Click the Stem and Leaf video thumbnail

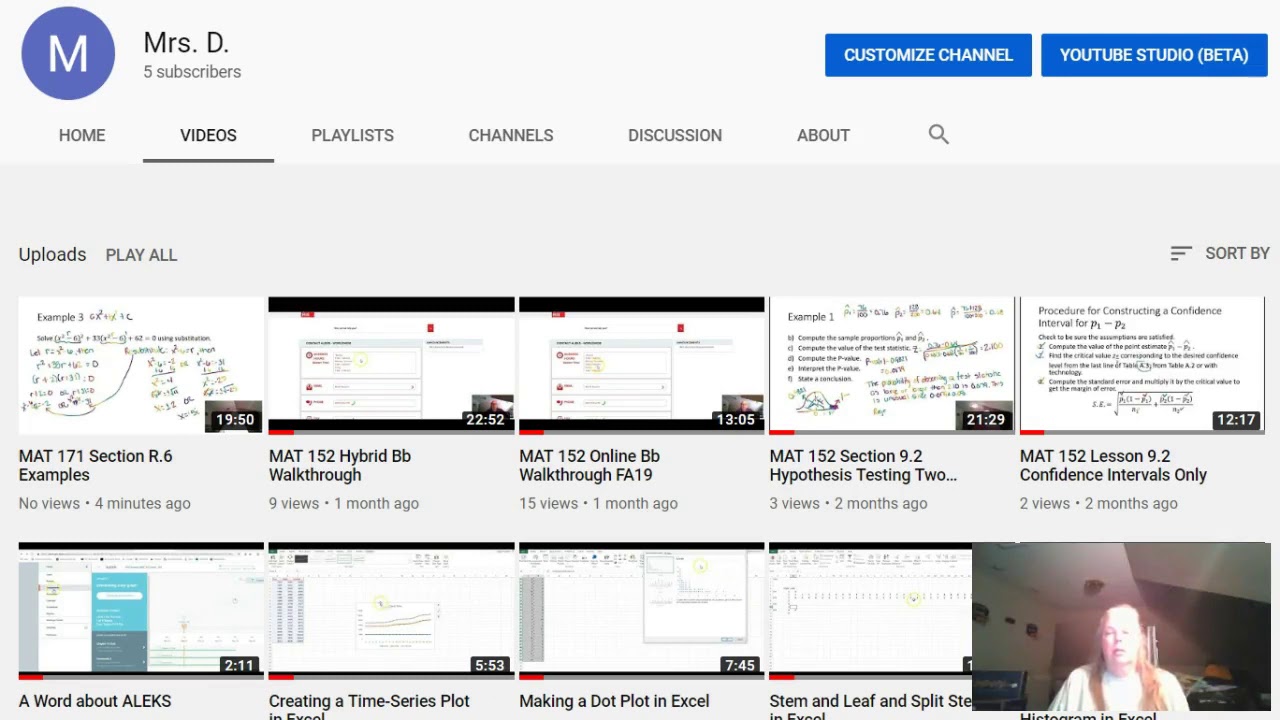point(870,611)
